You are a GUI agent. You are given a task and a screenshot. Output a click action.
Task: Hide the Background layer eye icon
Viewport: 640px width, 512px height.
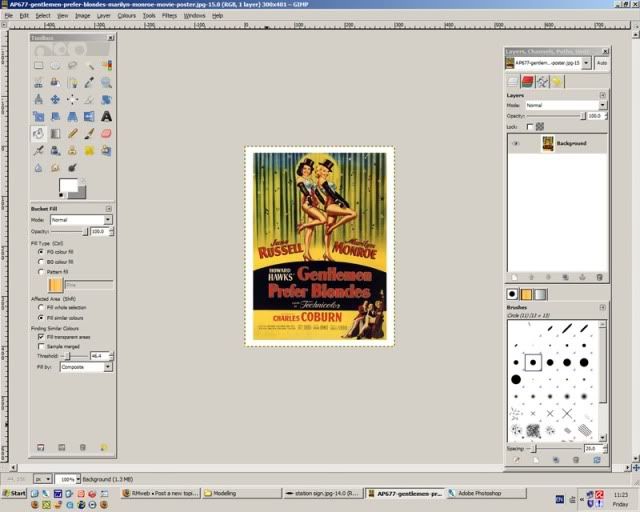515,143
